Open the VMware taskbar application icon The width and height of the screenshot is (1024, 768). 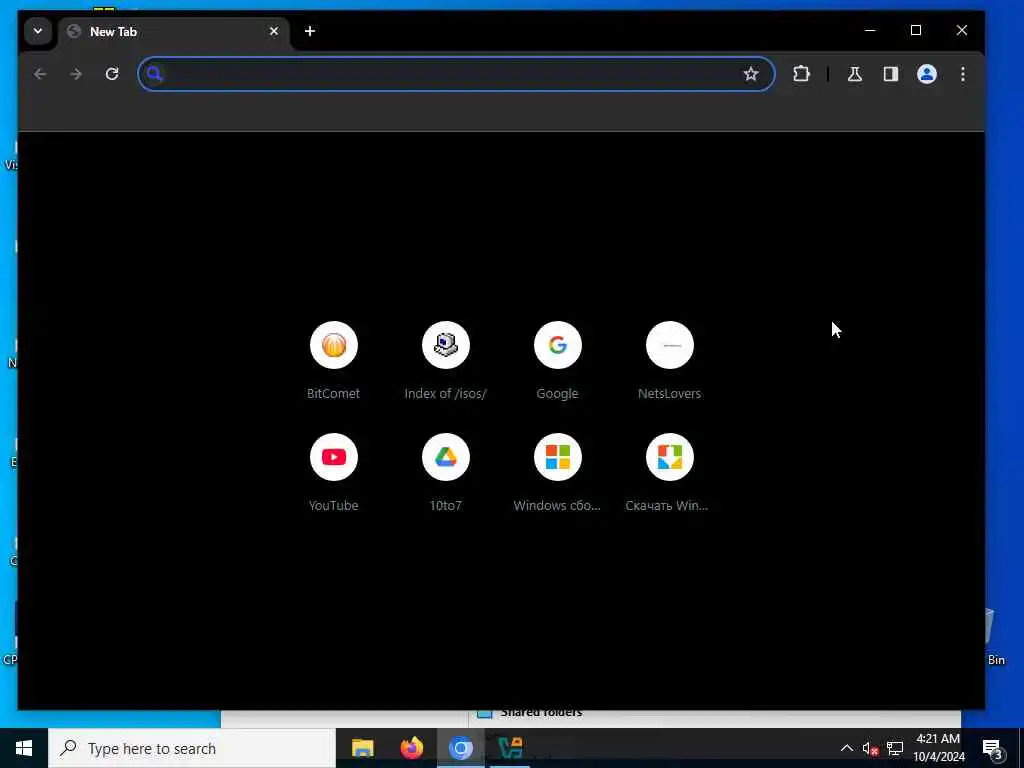(x=509, y=748)
